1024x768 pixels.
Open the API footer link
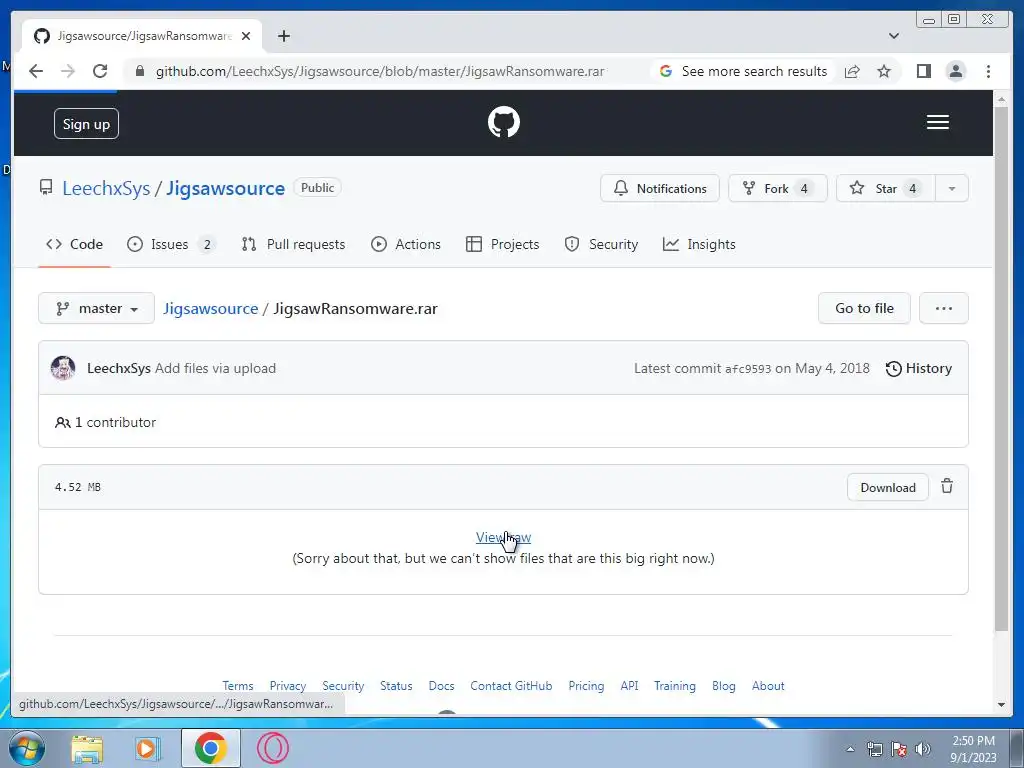630,686
